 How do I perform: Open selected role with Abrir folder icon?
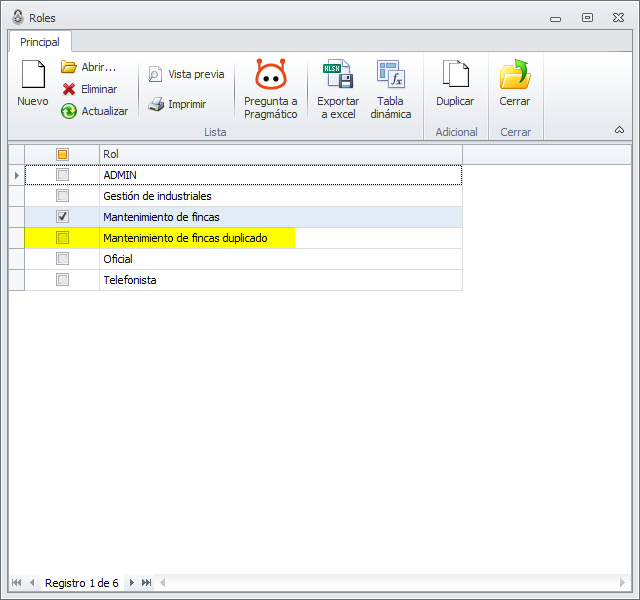click(69, 67)
